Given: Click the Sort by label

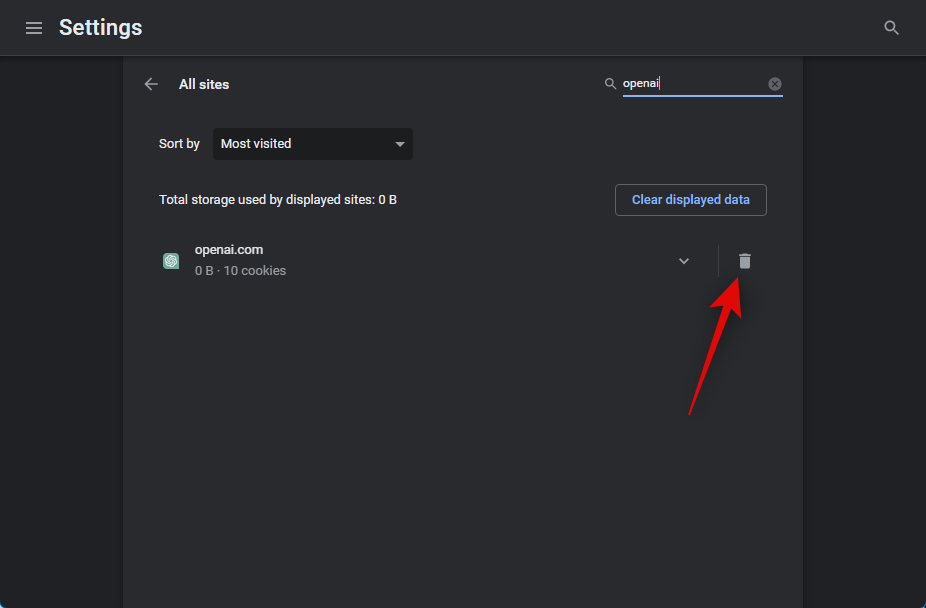Looking at the screenshot, I should click(179, 144).
